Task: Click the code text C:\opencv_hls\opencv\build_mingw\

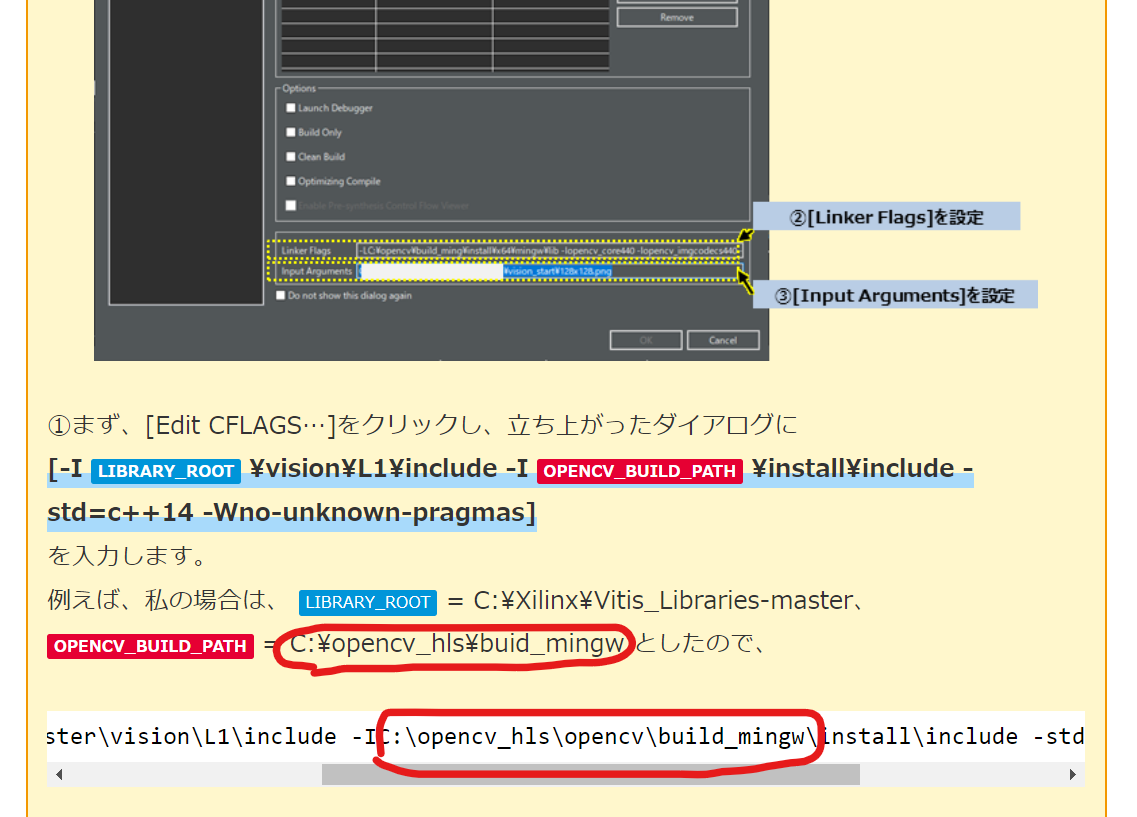Action: tap(599, 737)
